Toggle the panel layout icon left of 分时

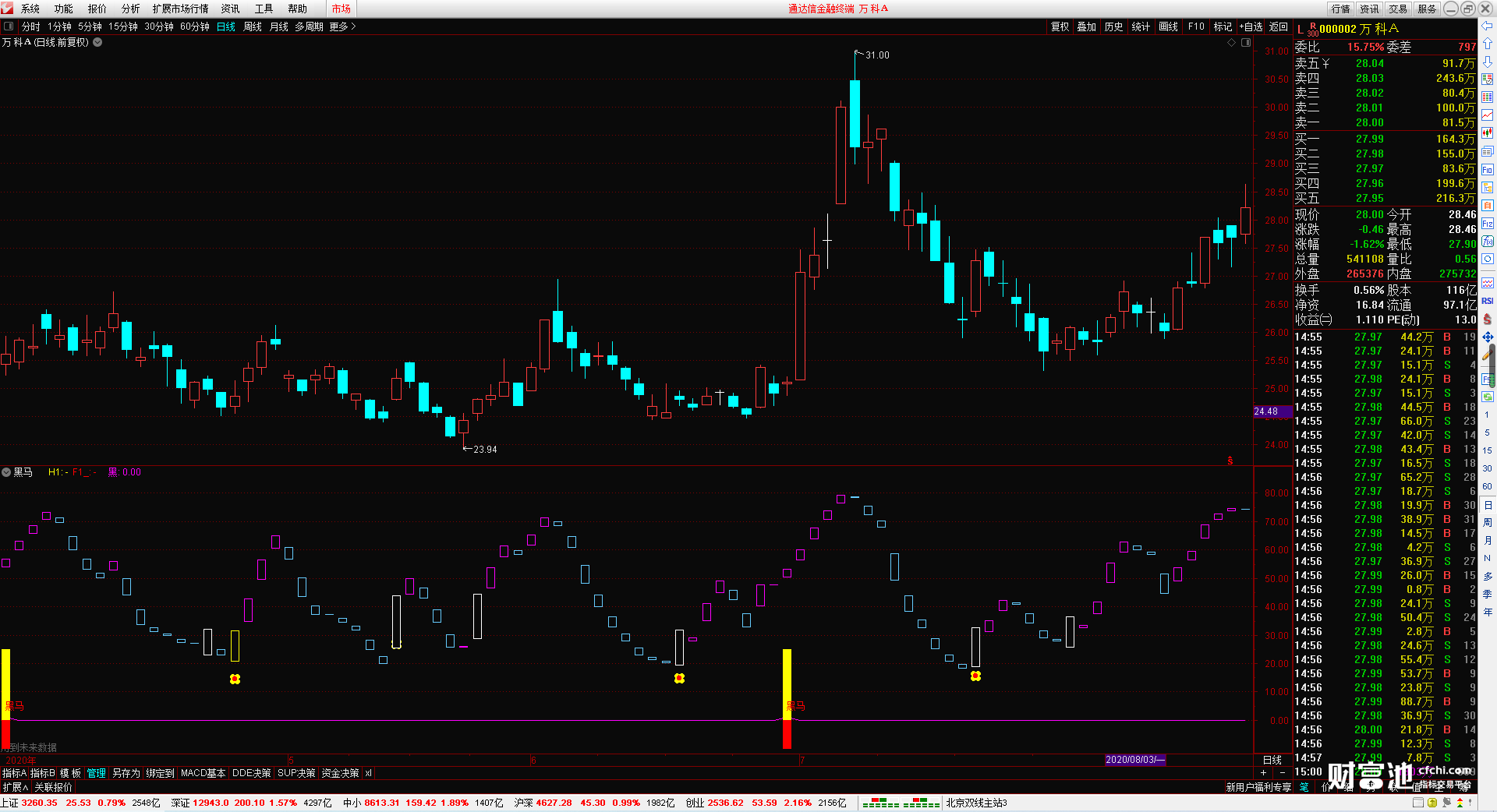click(x=9, y=26)
